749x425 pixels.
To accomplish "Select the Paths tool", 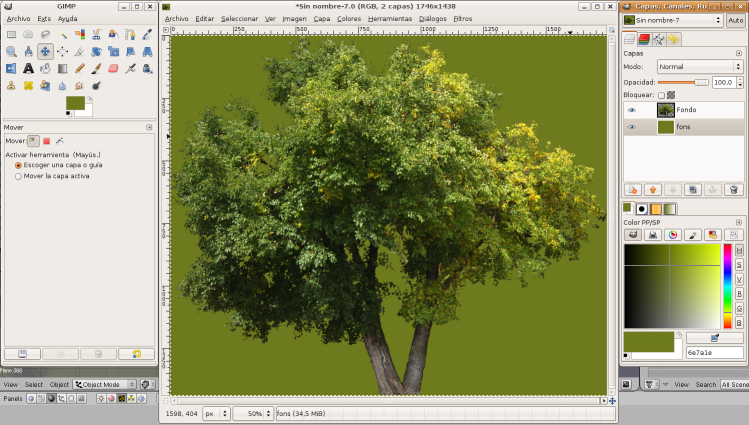I will coord(130,34).
